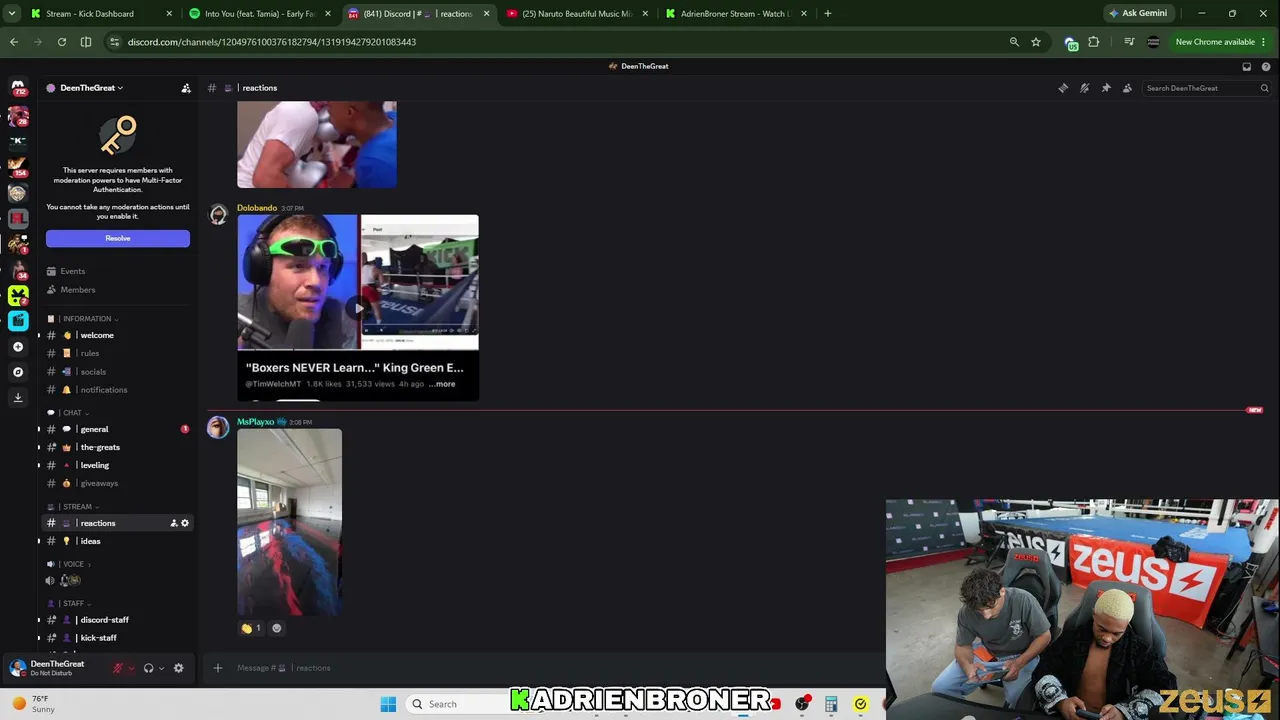Show pinned messages for reactions channel
The width and height of the screenshot is (1280, 720).
coord(1106,88)
